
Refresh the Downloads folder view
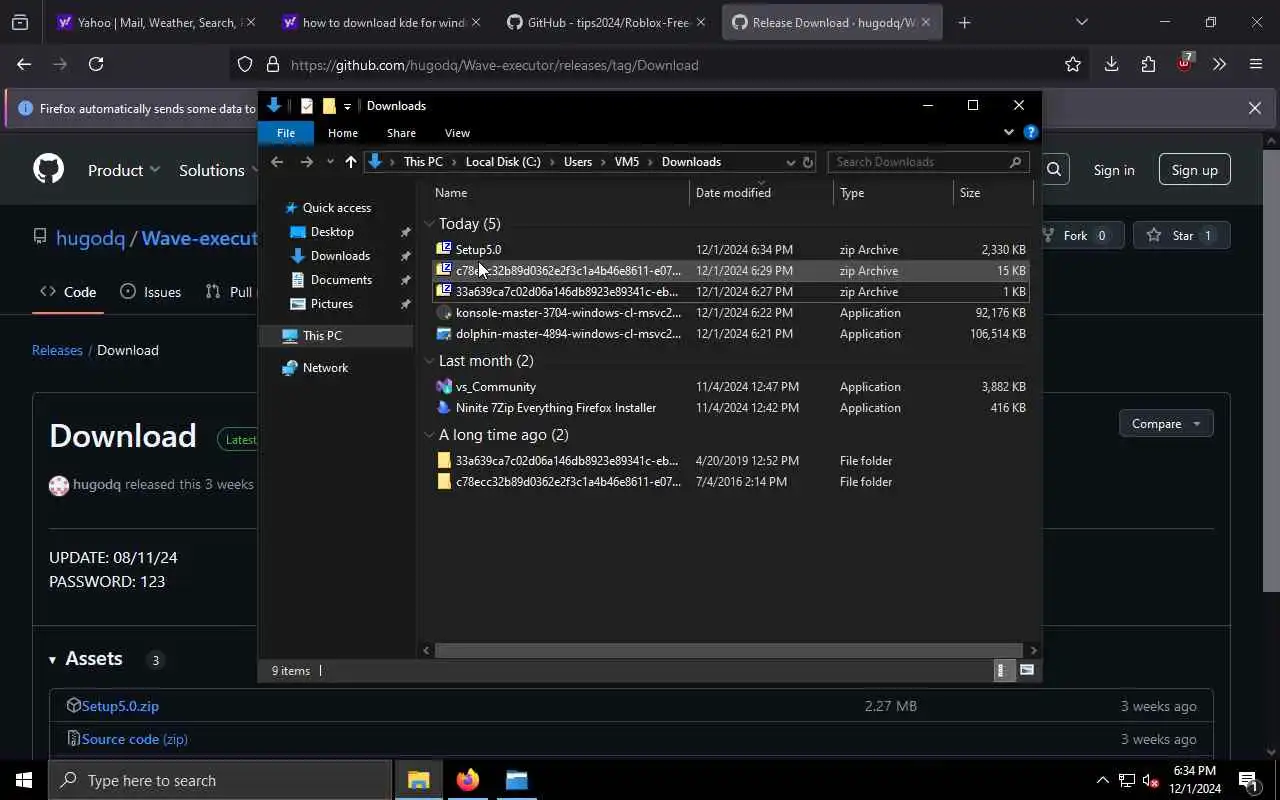point(808,162)
